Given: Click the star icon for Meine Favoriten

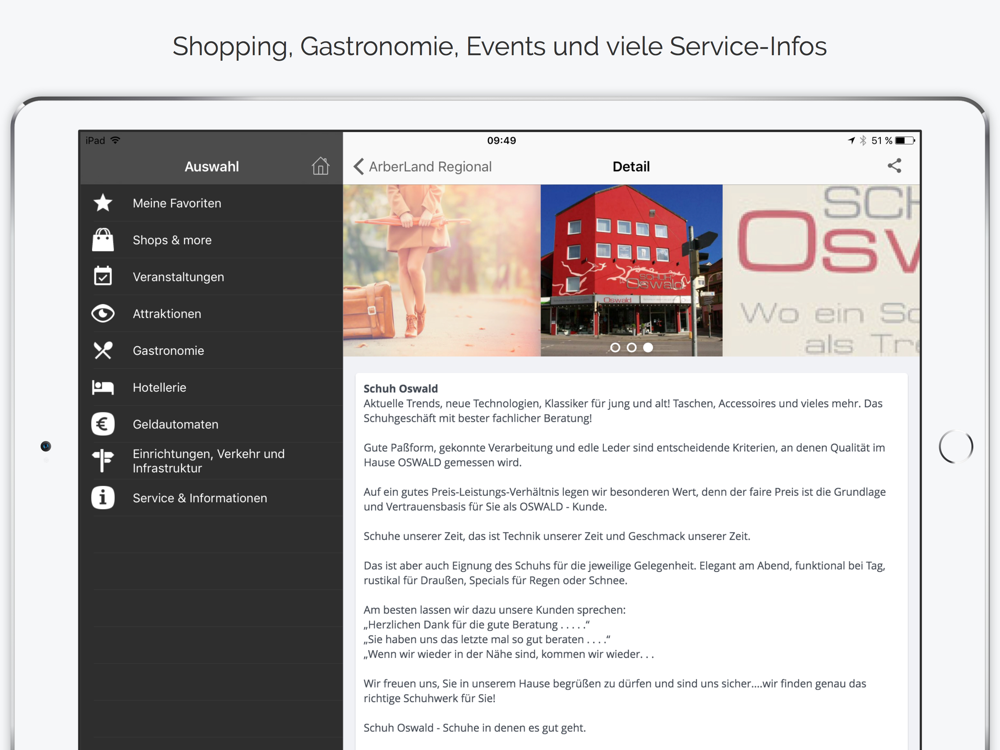Looking at the screenshot, I should coord(103,203).
